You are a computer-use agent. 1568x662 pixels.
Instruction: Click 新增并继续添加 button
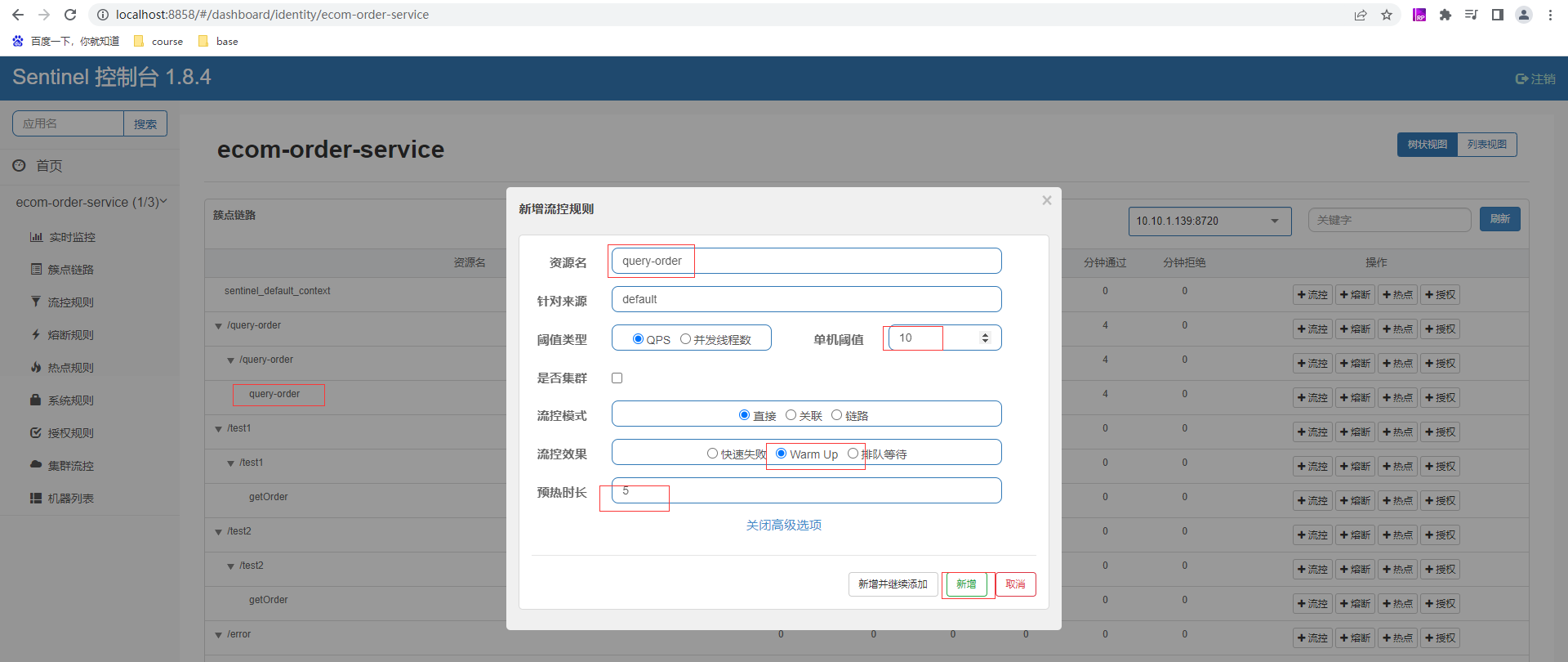coord(893,584)
